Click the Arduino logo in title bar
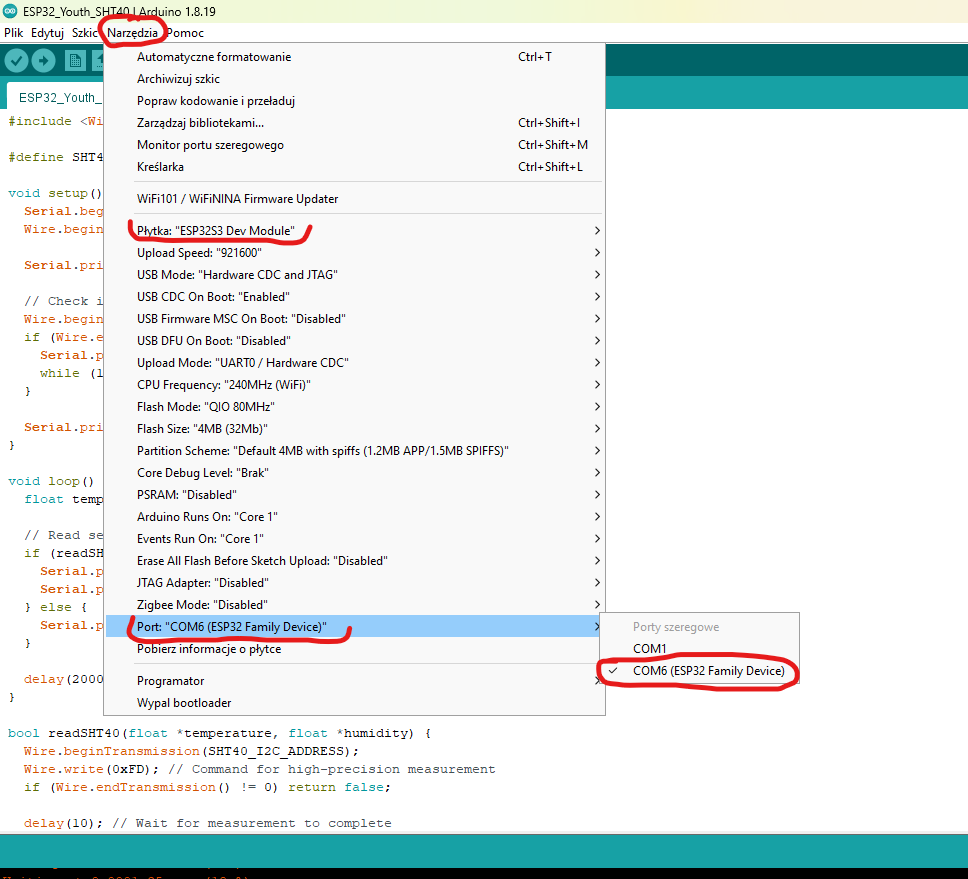Image resolution: width=968 pixels, height=879 pixels. [10, 11]
